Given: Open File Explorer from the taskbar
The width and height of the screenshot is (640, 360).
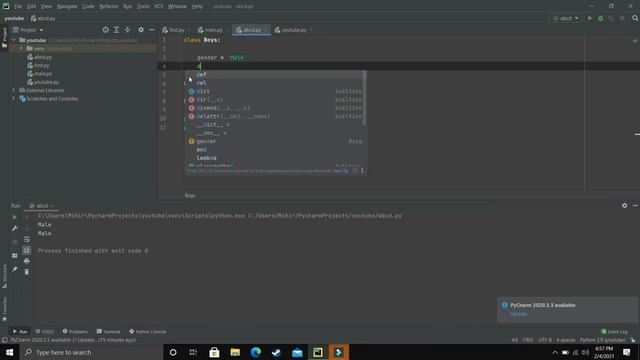Looking at the screenshot, I should pos(235,352).
